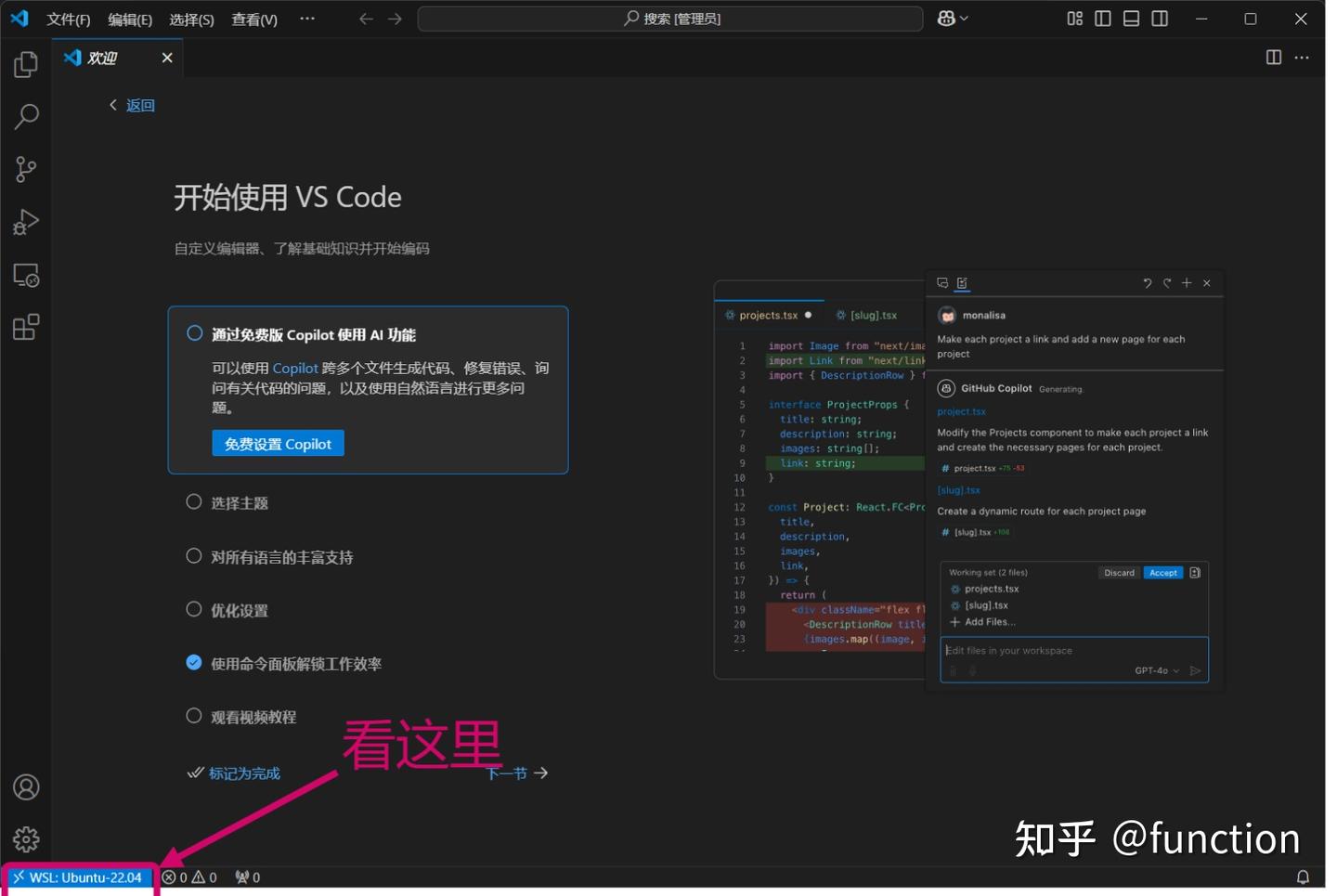Switch to the projects.tsx tab

(x=768, y=315)
